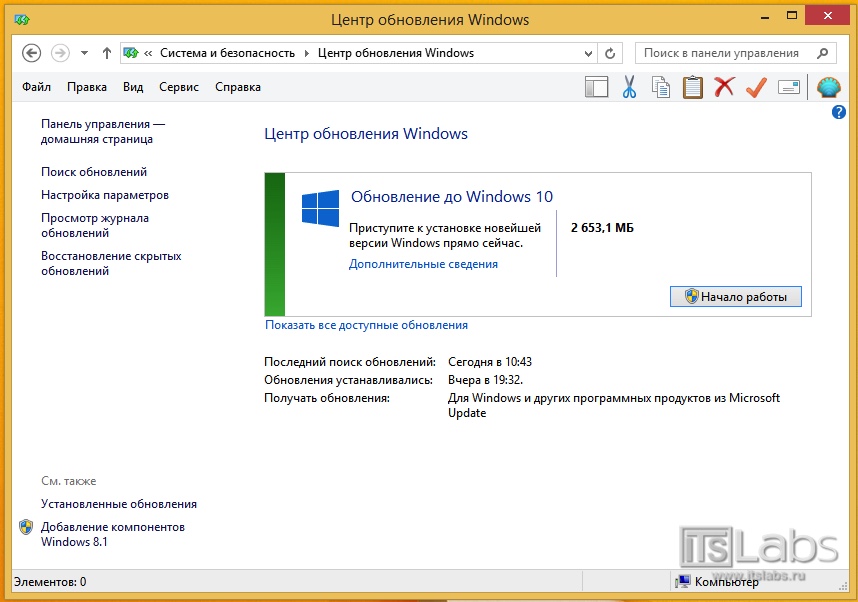Screen dimensions: 858x602
Task: Click the computer icon in the status bar
Action: 682,582
